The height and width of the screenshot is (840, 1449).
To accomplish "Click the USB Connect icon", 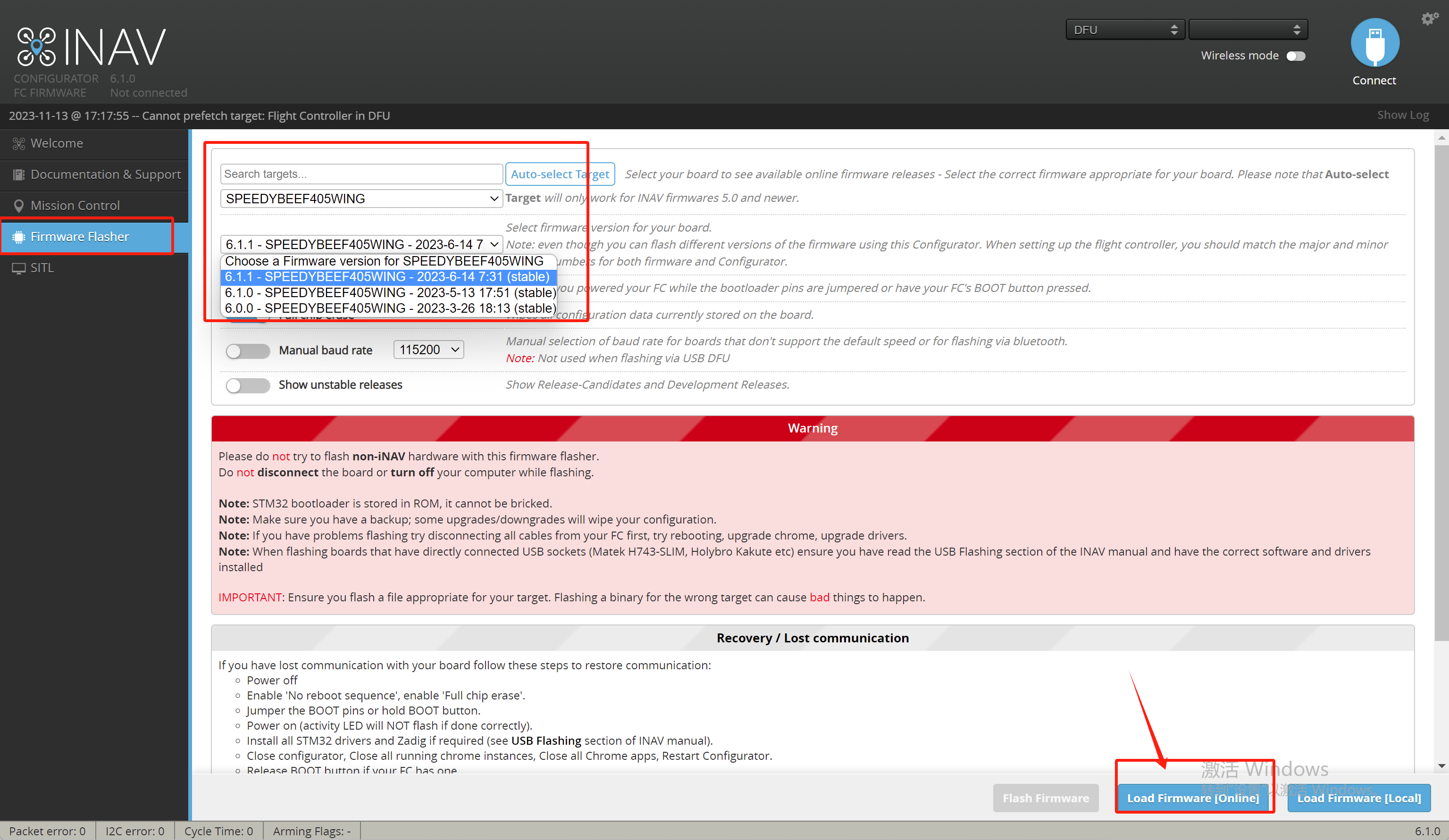I will [x=1374, y=43].
